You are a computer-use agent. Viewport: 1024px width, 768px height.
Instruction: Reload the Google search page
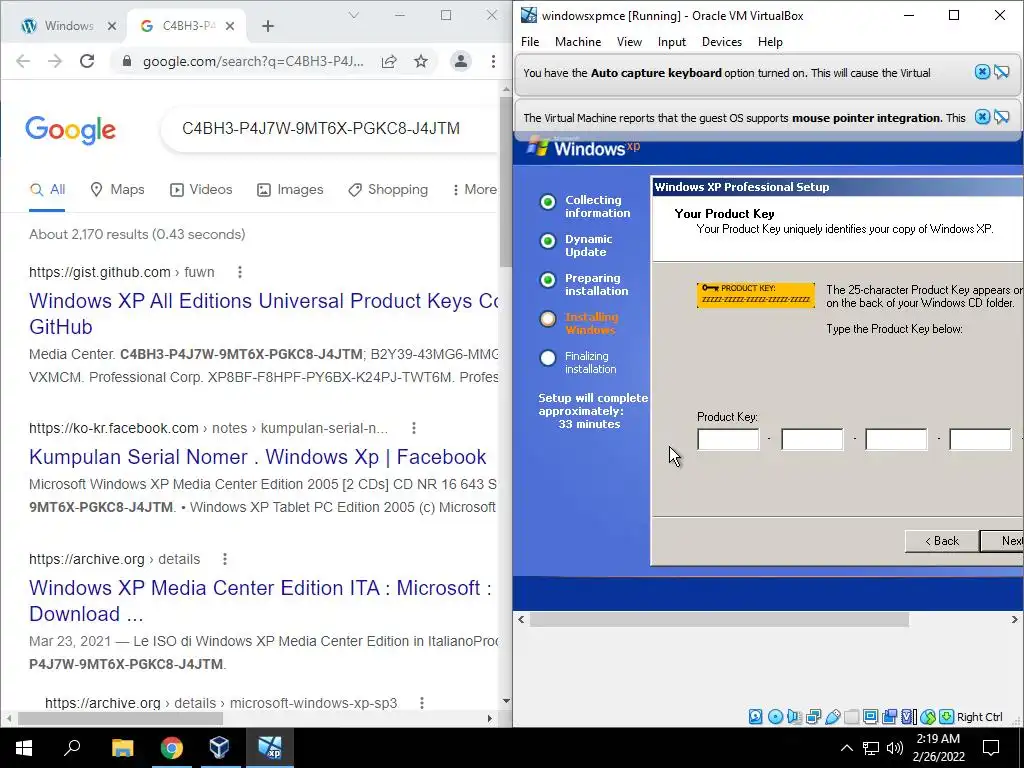click(x=87, y=61)
